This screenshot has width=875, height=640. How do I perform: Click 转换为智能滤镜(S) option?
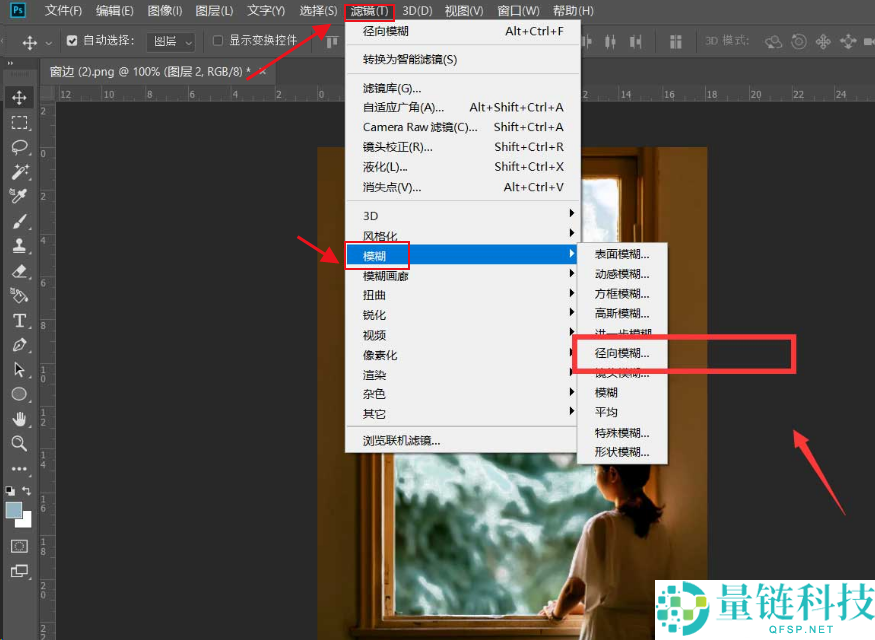(x=409, y=59)
